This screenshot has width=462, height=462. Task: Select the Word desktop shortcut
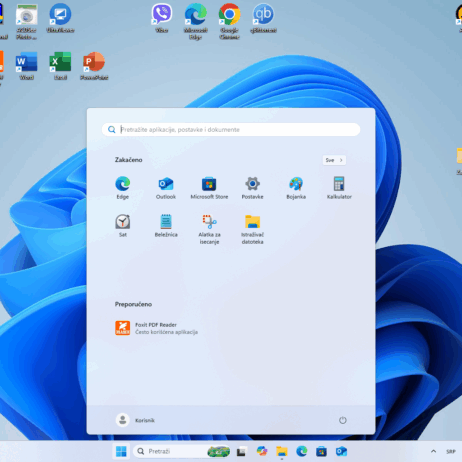[x=27, y=66]
